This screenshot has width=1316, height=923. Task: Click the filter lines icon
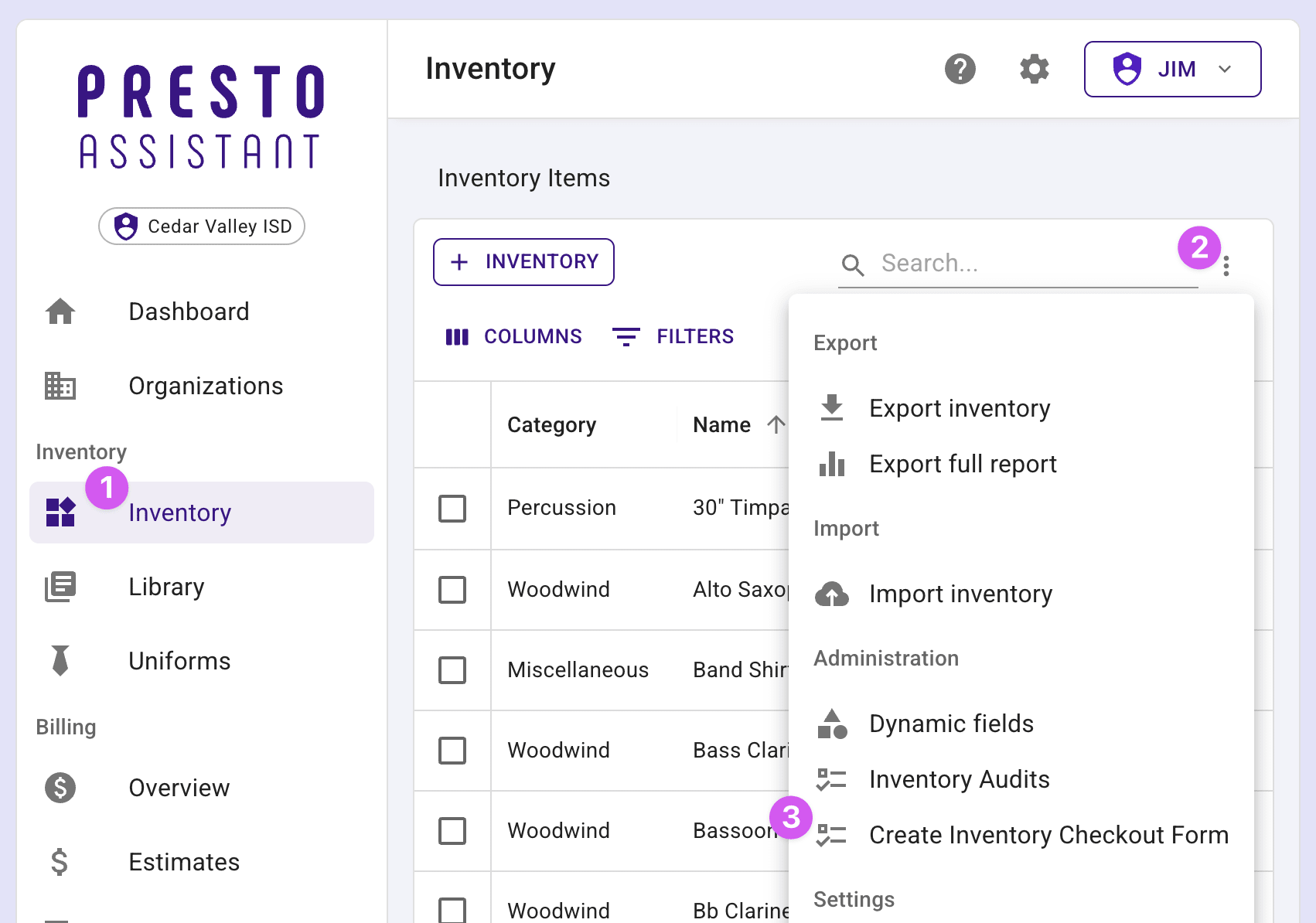626,336
